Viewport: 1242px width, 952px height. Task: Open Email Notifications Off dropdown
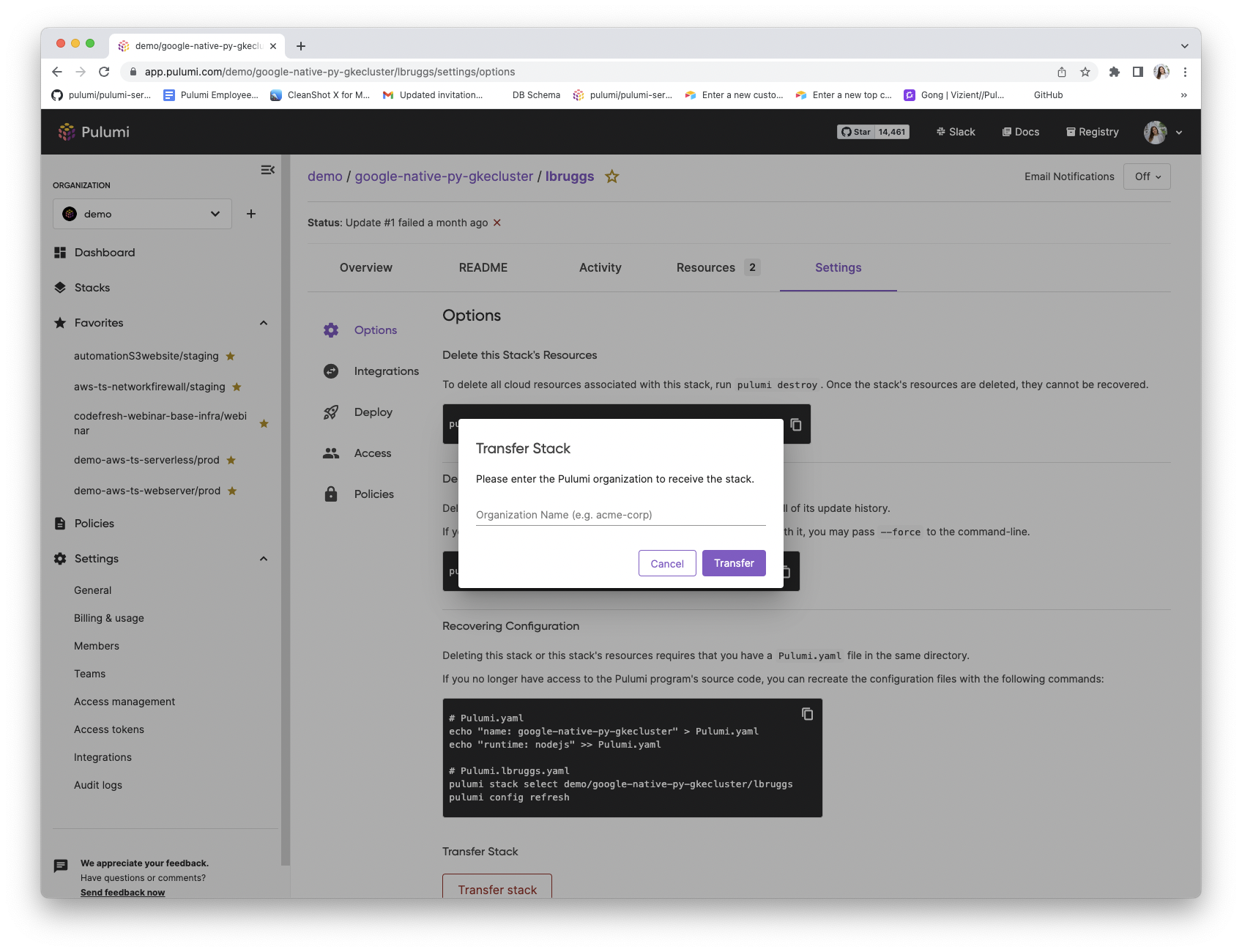[1147, 176]
